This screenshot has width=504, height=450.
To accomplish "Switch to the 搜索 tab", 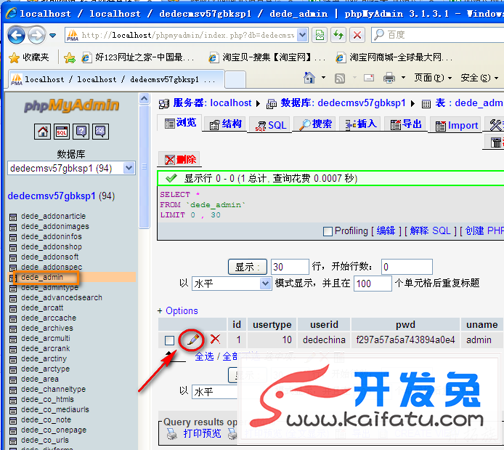I will point(315,124).
